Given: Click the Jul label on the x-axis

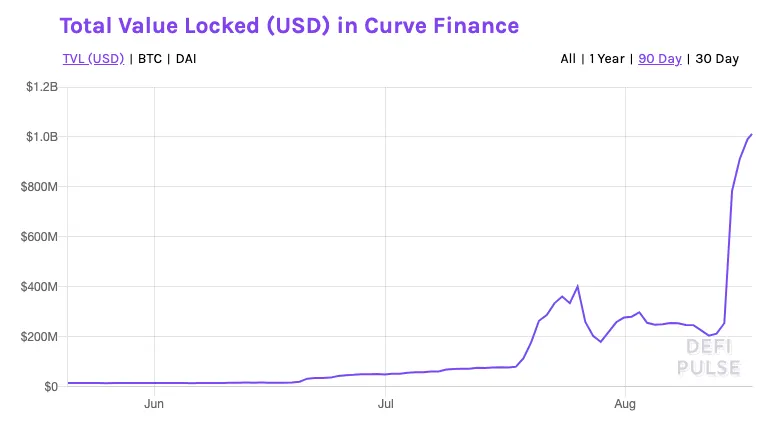Looking at the screenshot, I should tap(386, 405).
